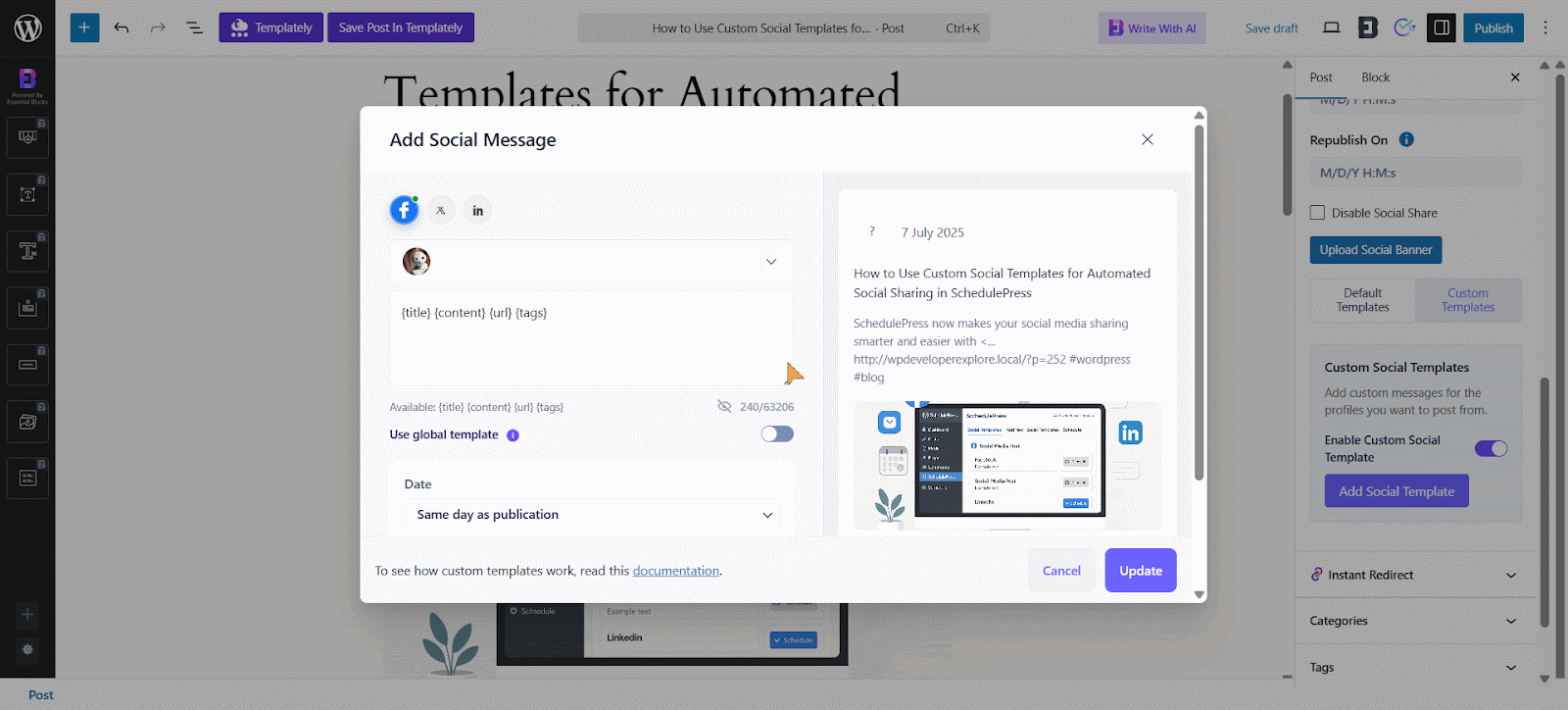Switch to the Block tab
Image resolution: width=1568 pixels, height=710 pixels.
[1375, 77]
